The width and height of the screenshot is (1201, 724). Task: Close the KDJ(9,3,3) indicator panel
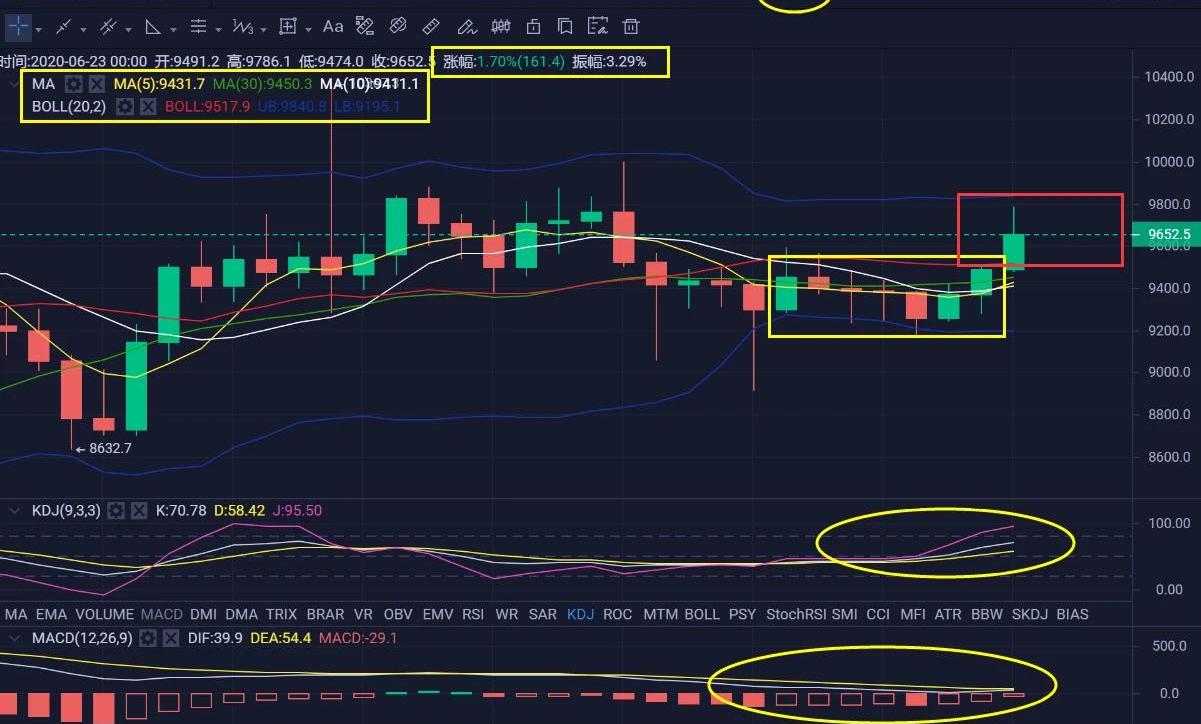[139, 511]
